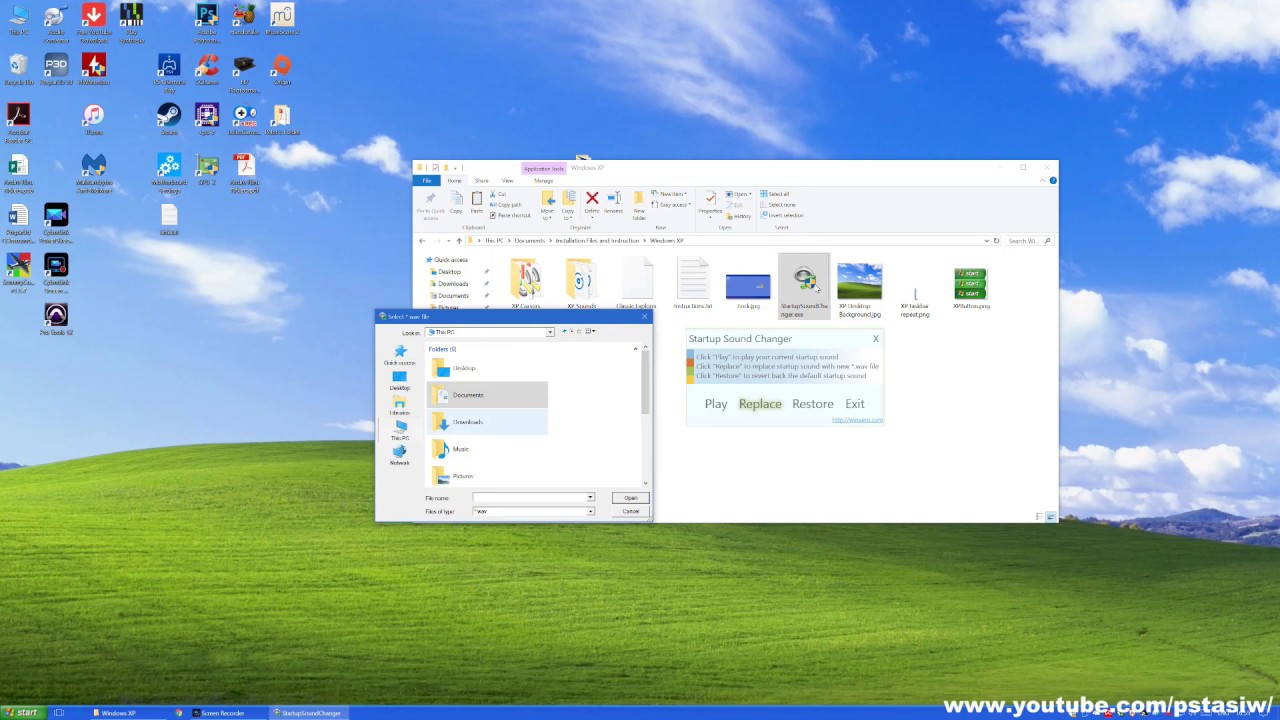Select the Documents folder in dialog list
The image size is (1280, 720).
(487, 395)
